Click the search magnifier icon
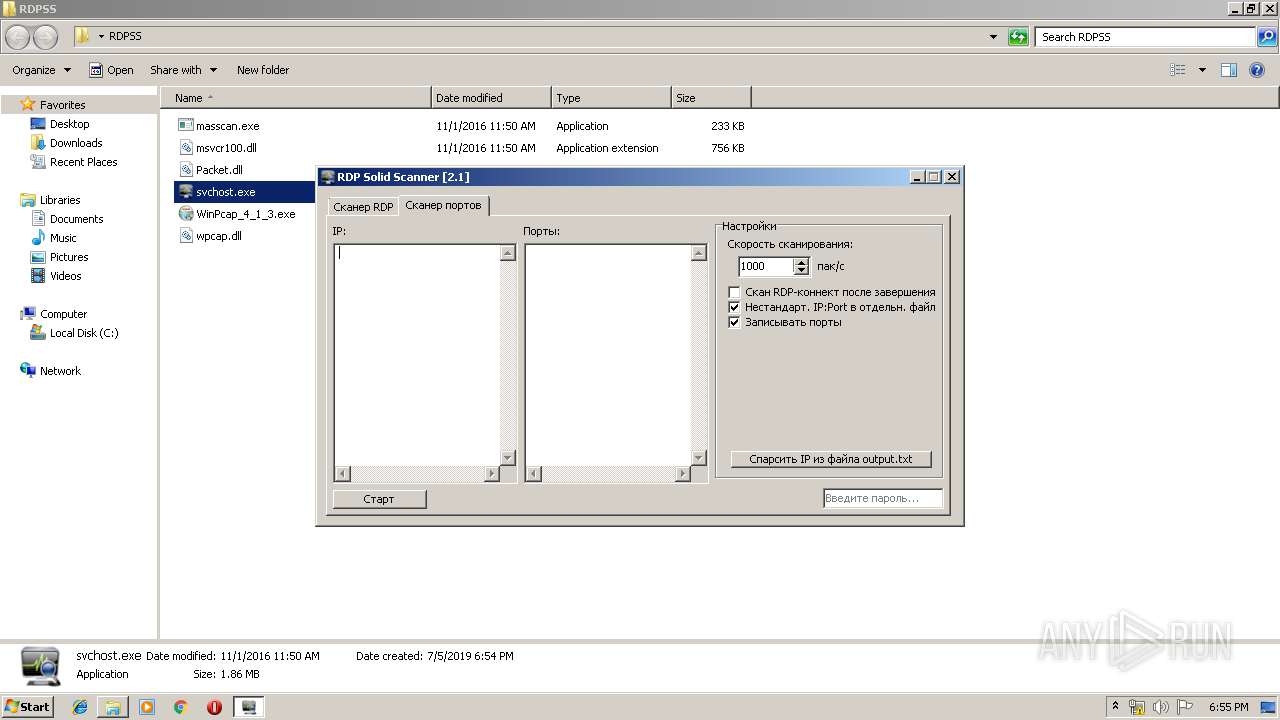This screenshot has height=720, width=1280. coord(1266,37)
